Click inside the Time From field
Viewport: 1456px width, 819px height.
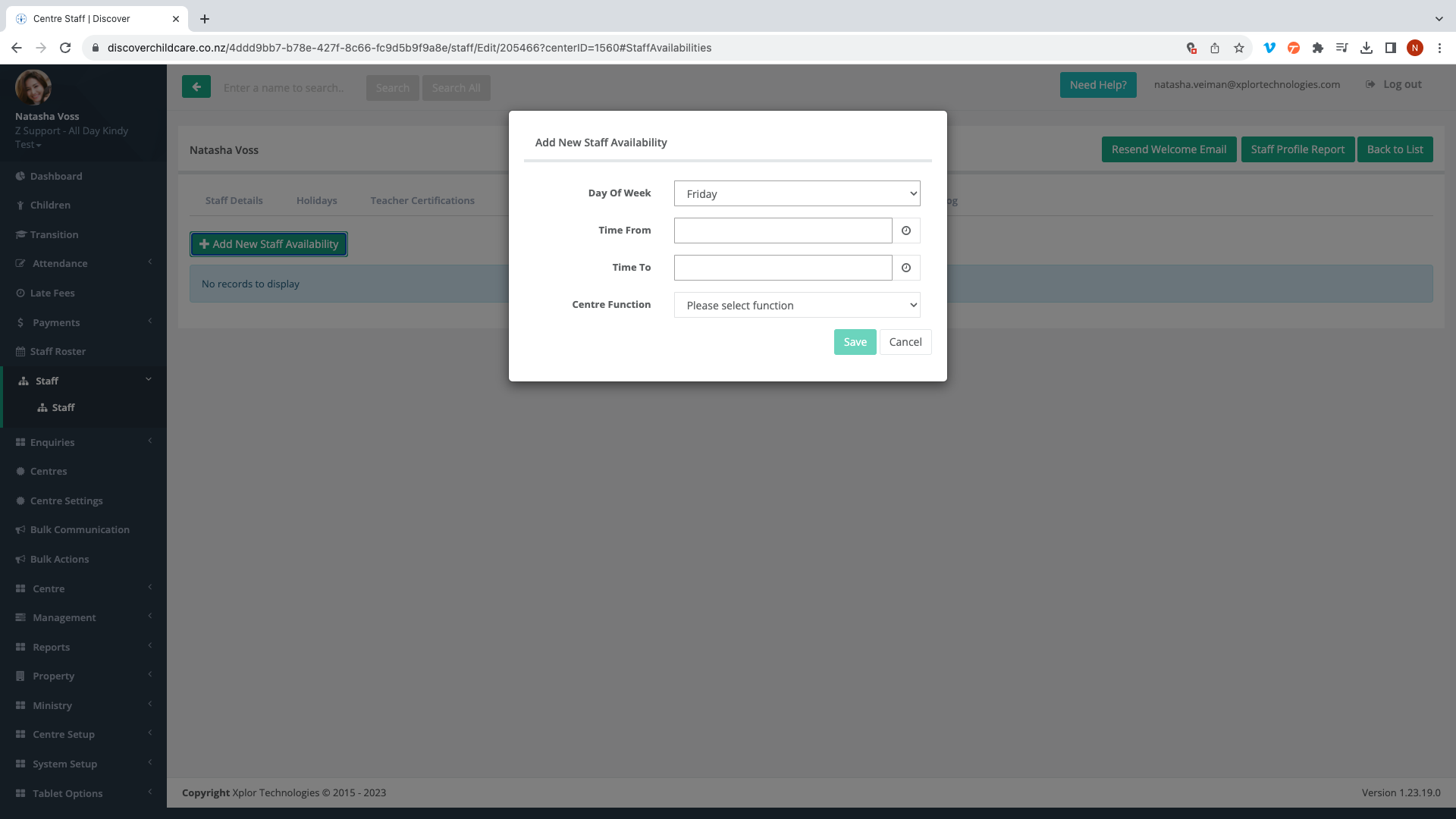tap(783, 231)
